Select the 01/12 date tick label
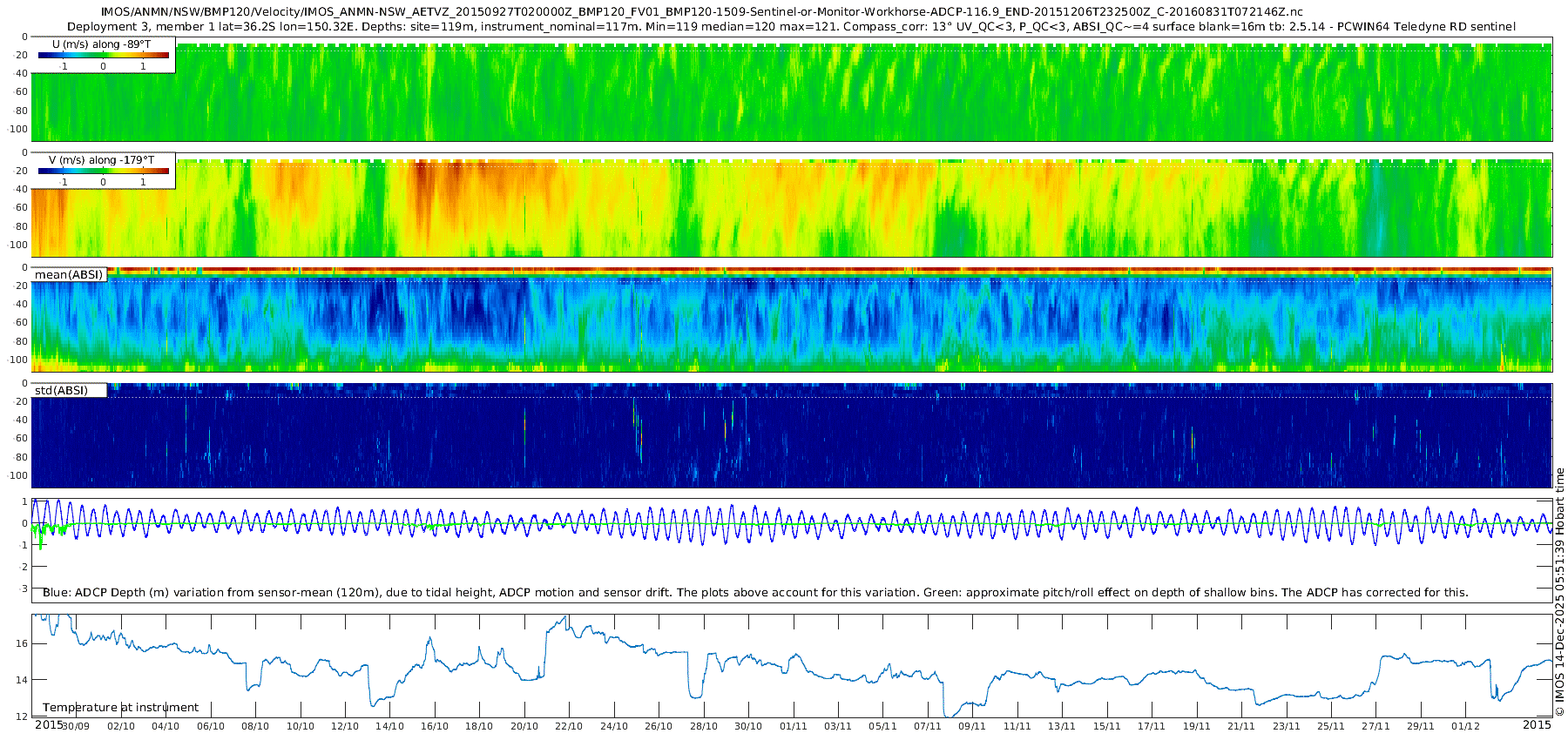The image size is (1568, 740). pos(1465,726)
